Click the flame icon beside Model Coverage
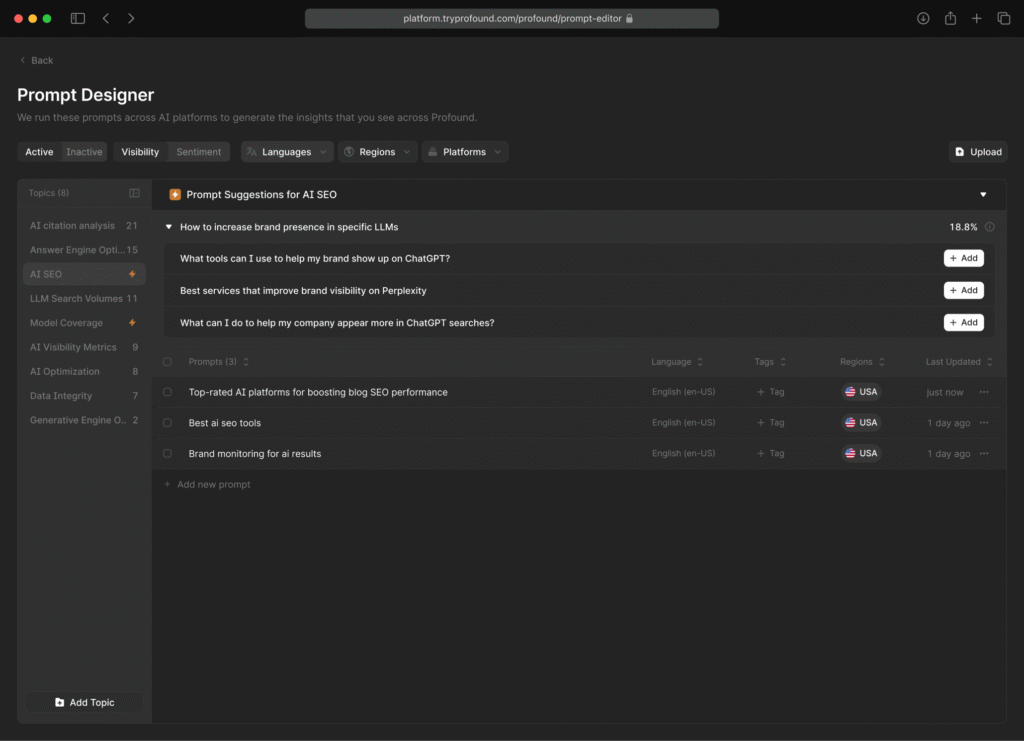Viewport: 1024px width, 741px height. (x=131, y=322)
